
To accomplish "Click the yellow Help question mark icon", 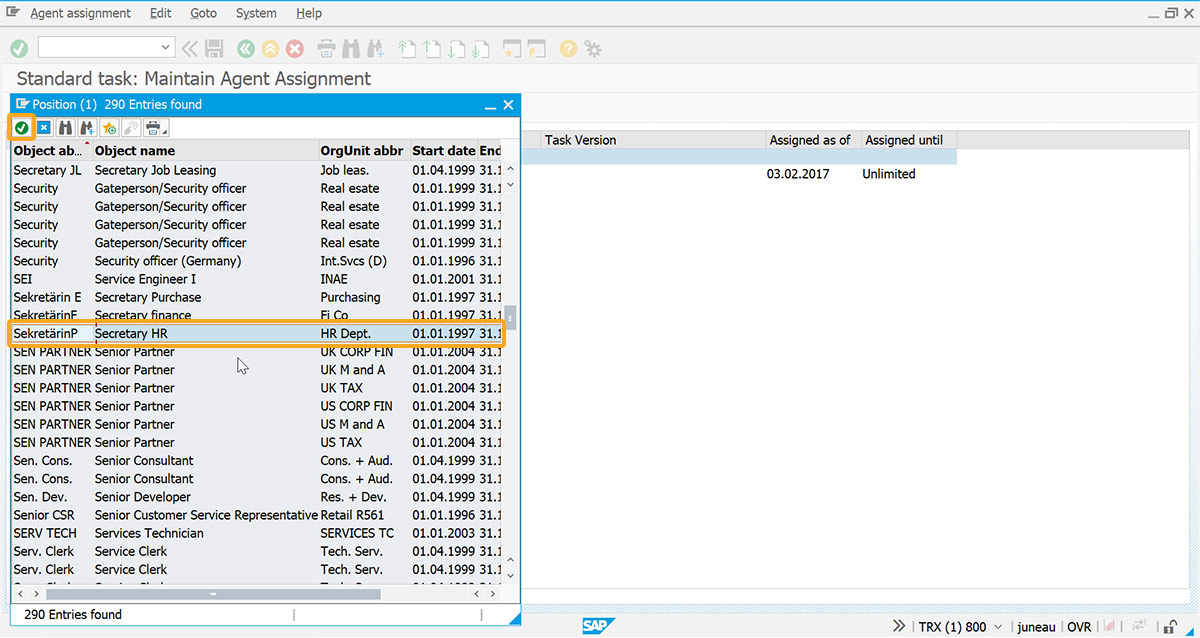I will pyautogui.click(x=567, y=48).
